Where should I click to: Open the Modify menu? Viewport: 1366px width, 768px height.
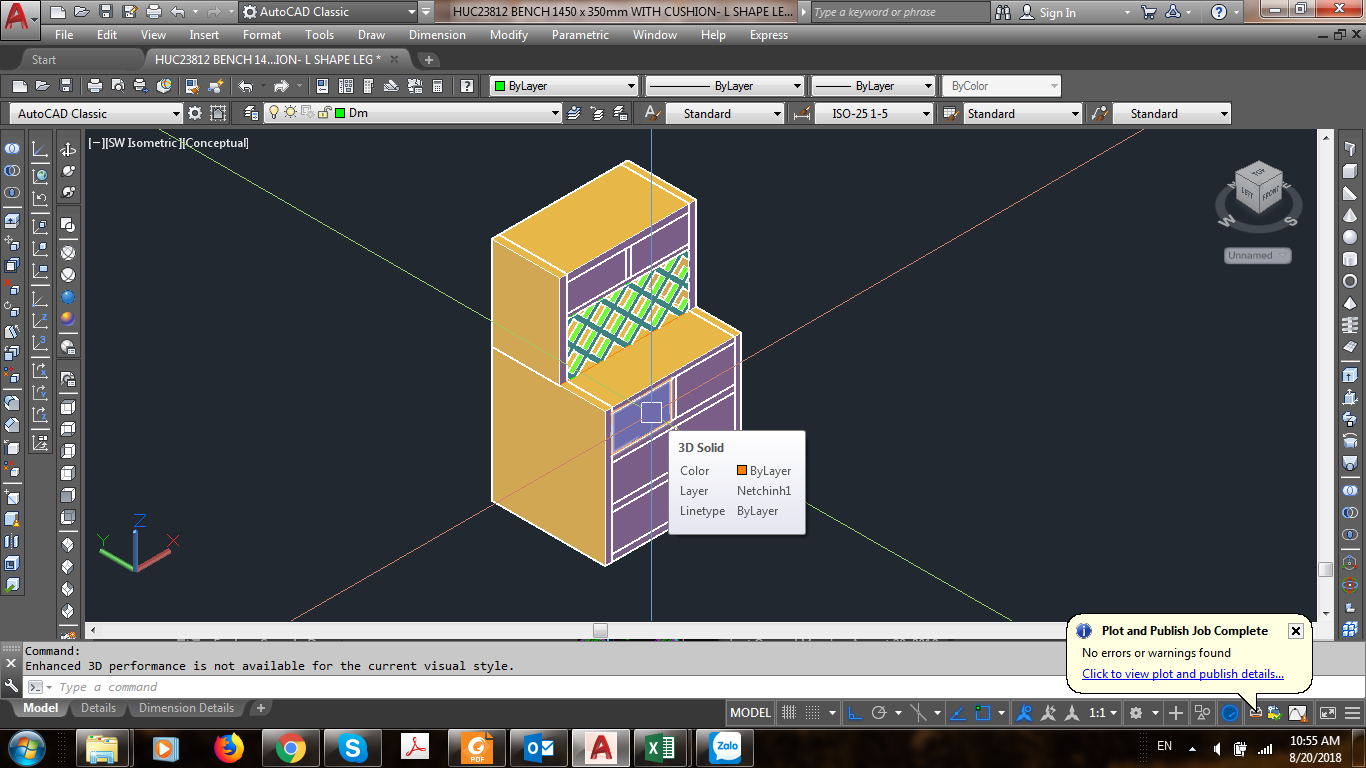509,35
